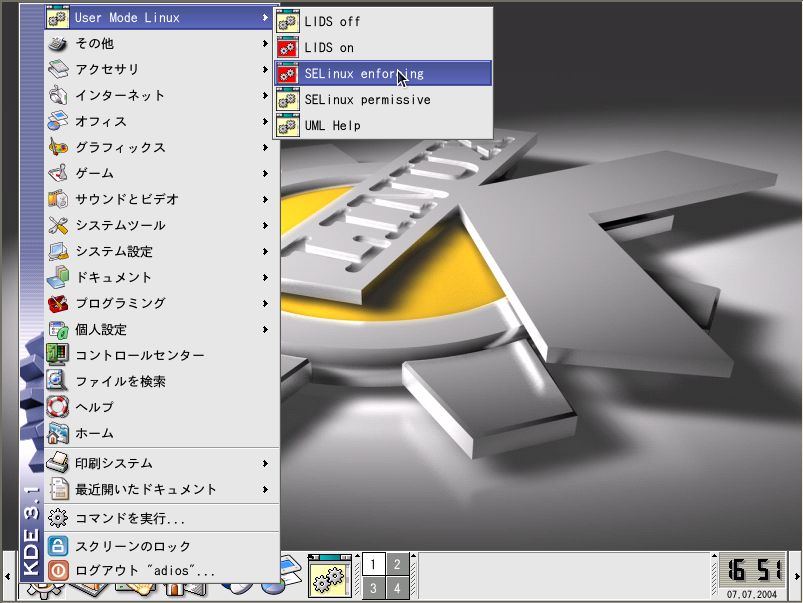803x603 pixels.
Task: Click the User Mode Linux gears icon
Action: coord(57,17)
